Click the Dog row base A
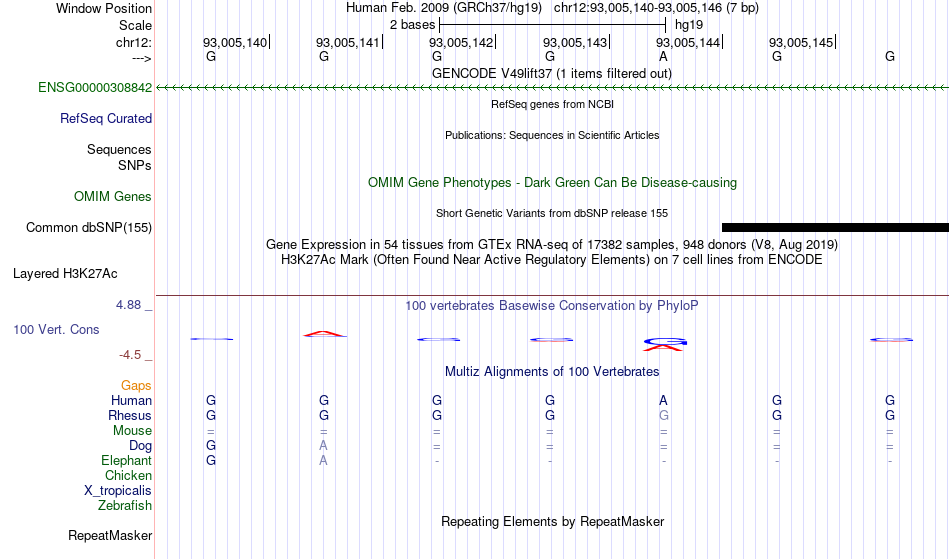The width and height of the screenshot is (950, 559). tap(324, 445)
